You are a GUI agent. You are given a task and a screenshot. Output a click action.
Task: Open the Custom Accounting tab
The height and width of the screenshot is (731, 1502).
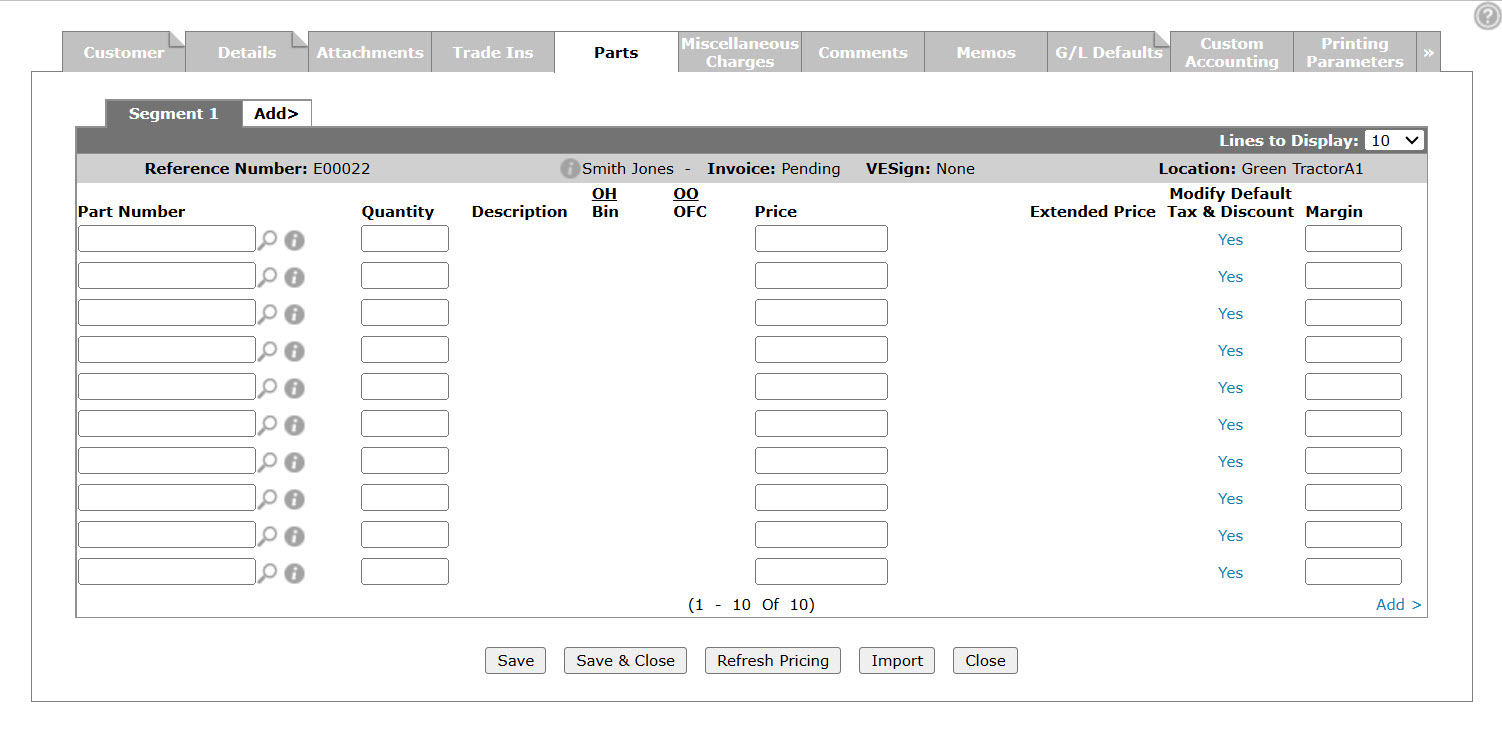[1232, 52]
